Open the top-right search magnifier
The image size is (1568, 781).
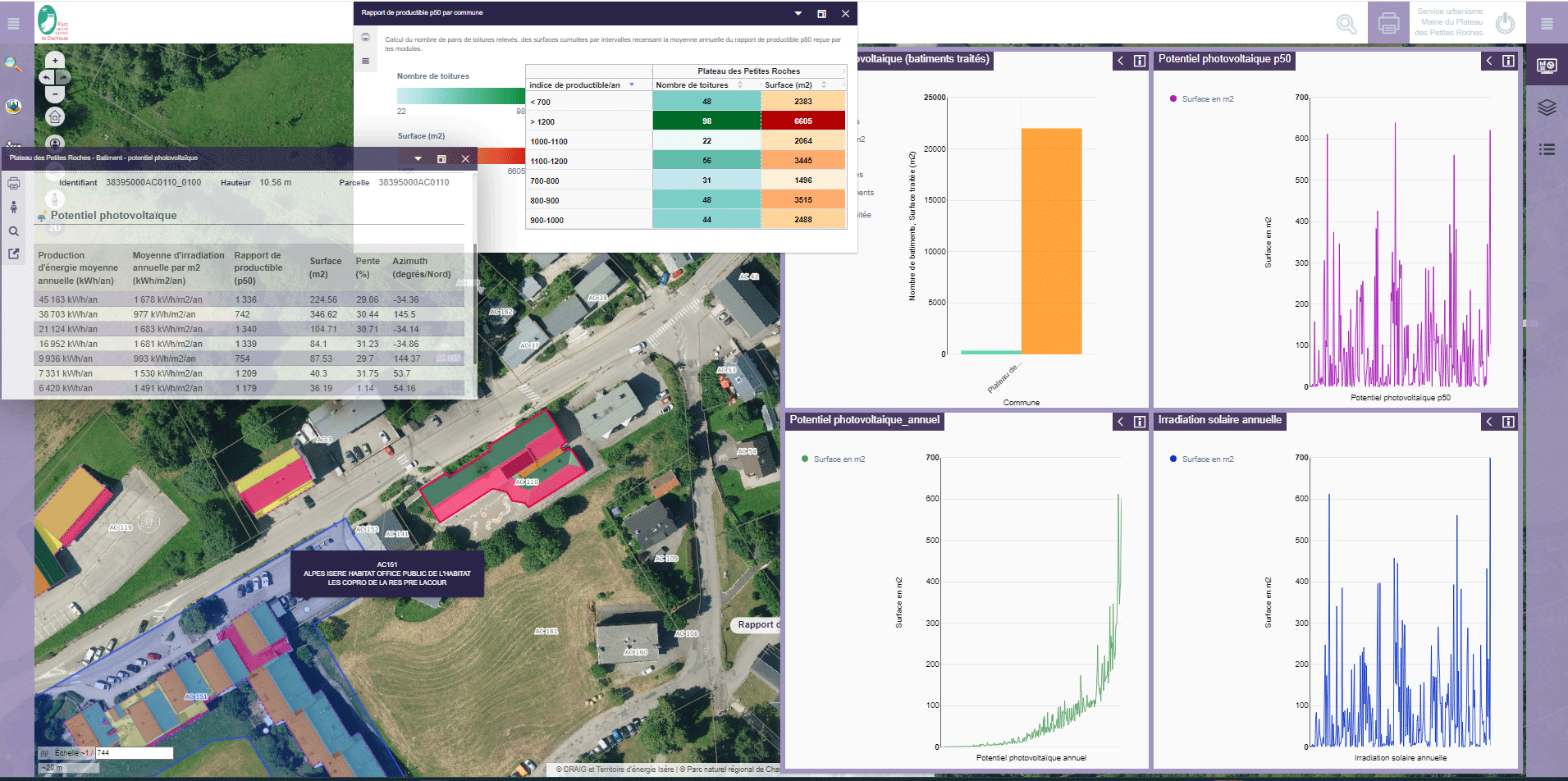click(x=1346, y=24)
